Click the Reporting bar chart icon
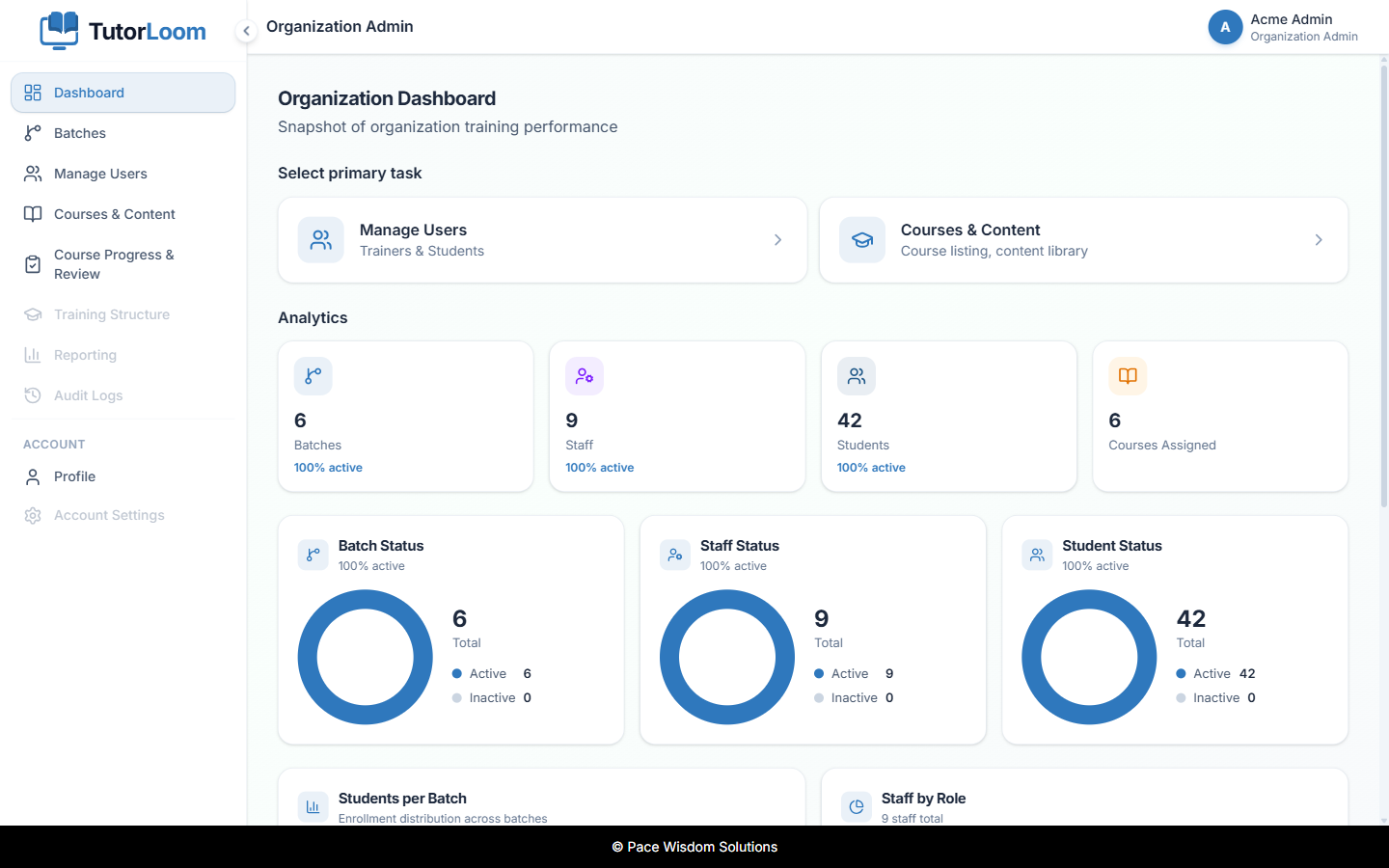Screen dimensions: 1389x868 [x=33, y=355]
